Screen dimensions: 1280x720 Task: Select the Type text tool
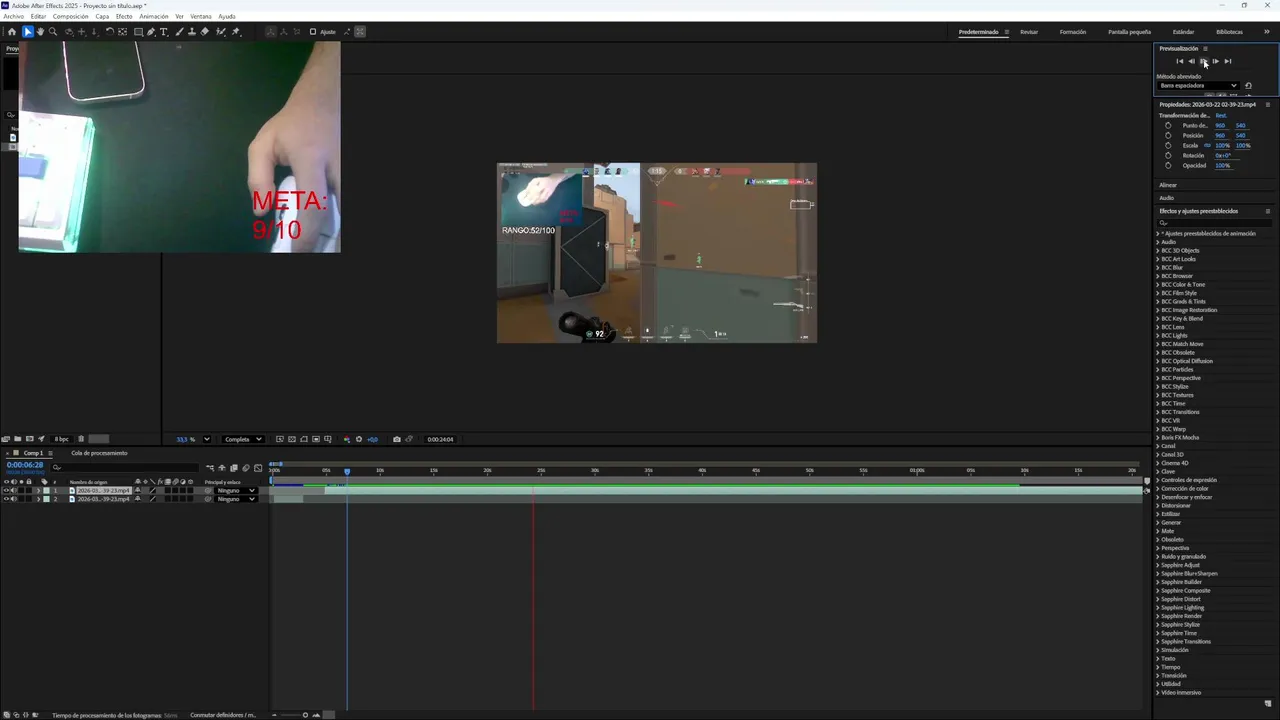pyautogui.click(x=164, y=32)
